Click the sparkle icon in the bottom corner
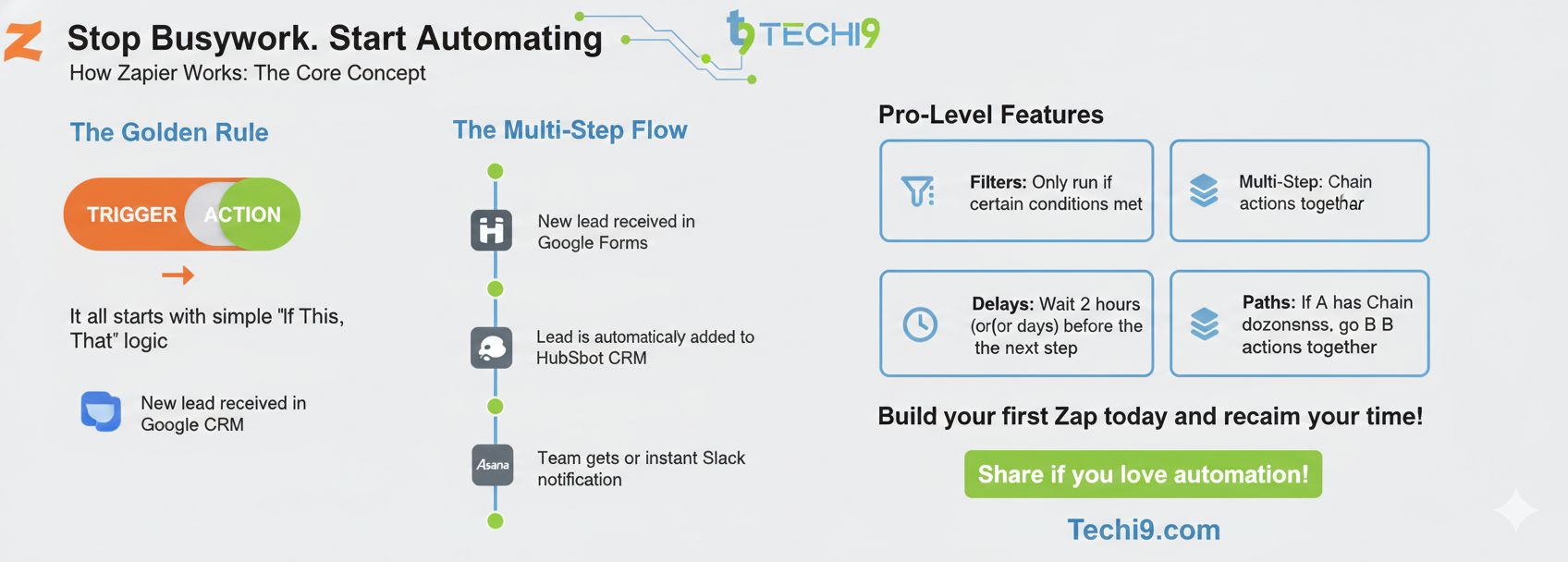The width and height of the screenshot is (1568, 562). [x=1515, y=510]
